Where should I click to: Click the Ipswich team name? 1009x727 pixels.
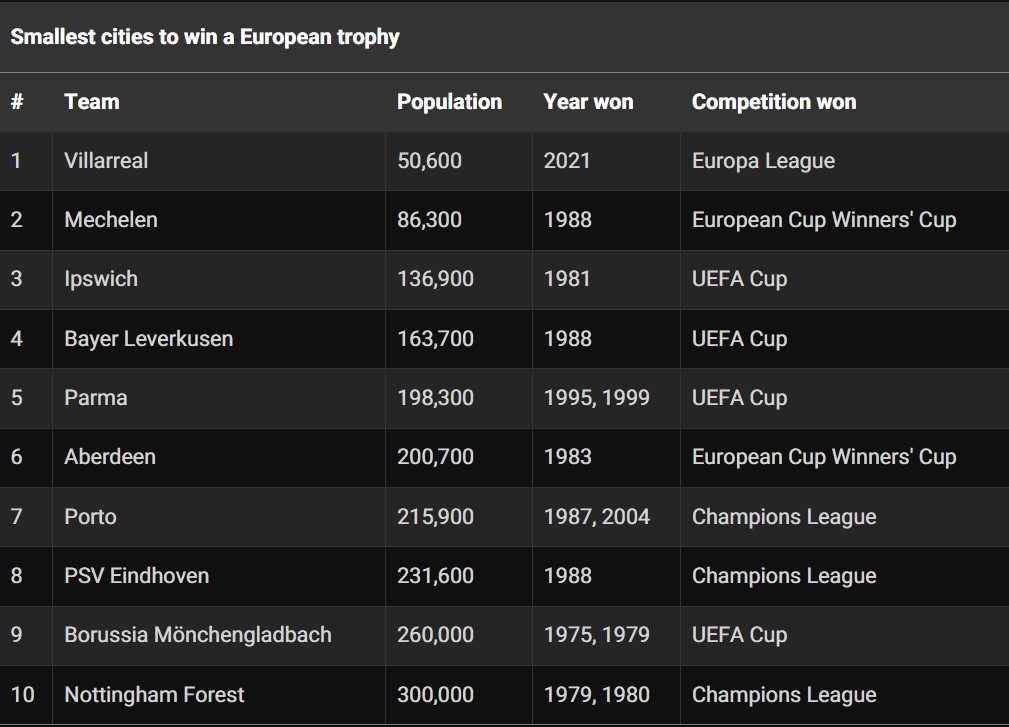click(x=101, y=279)
